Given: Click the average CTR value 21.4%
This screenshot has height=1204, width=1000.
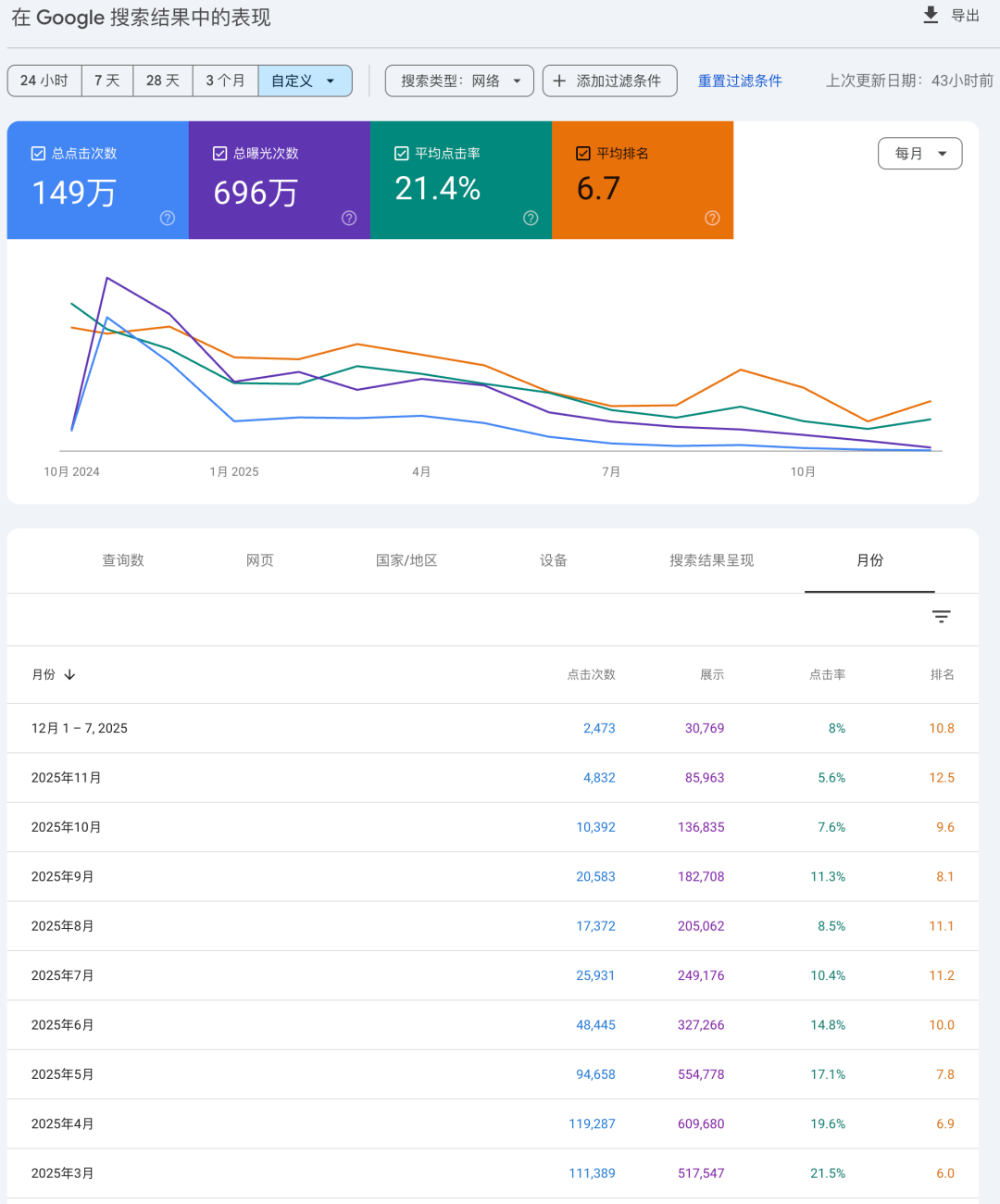Looking at the screenshot, I should coord(437,189).
